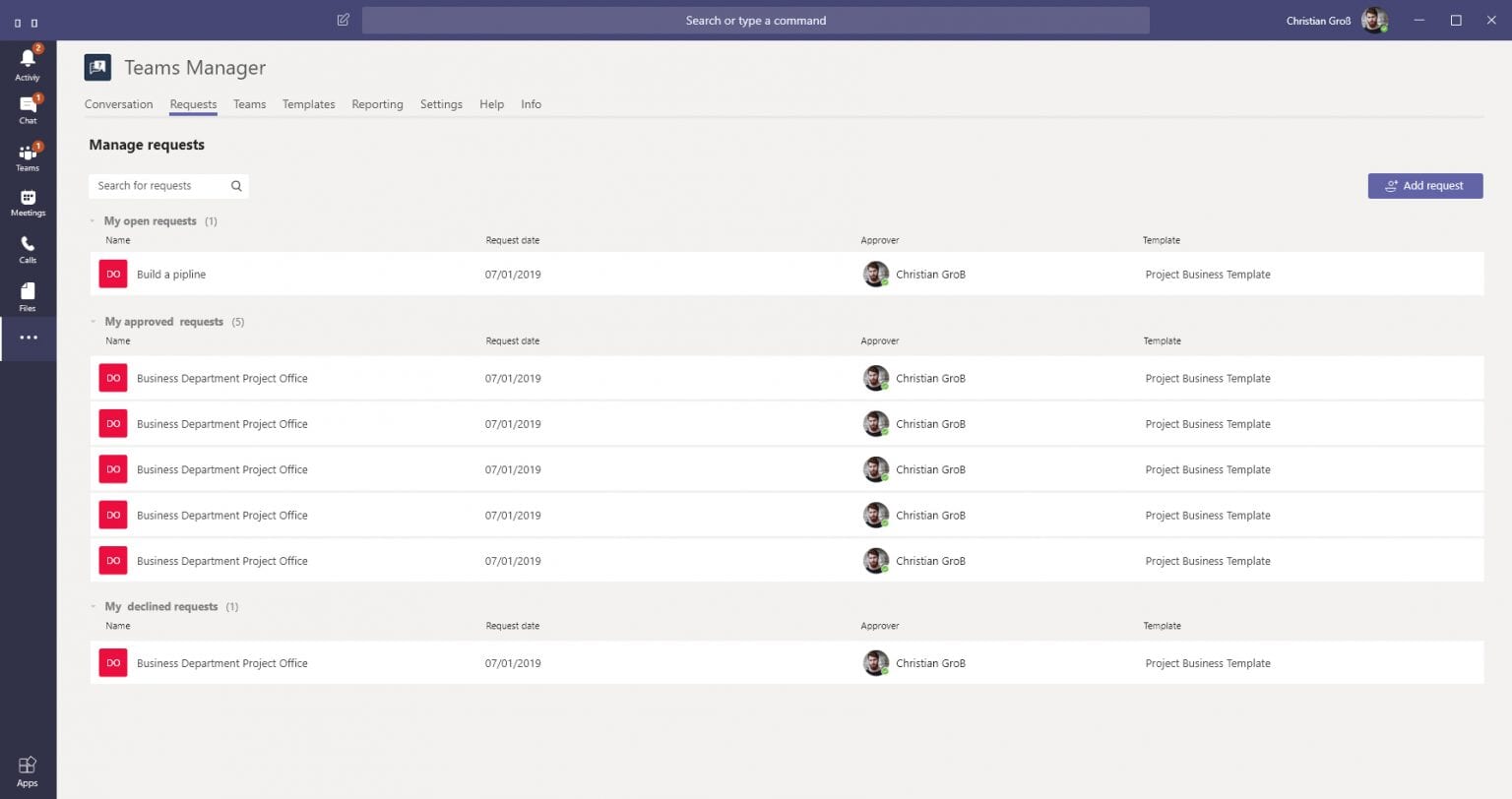Screen dimensions: 1512x799
Task: Click the Manage requests heading
Action: coord(147,145)
